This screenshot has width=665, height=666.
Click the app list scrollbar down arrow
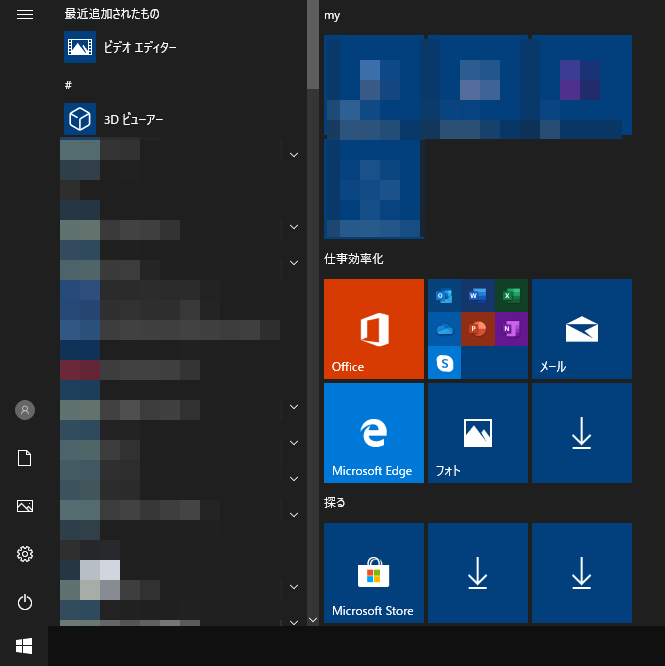click(313, 620)
